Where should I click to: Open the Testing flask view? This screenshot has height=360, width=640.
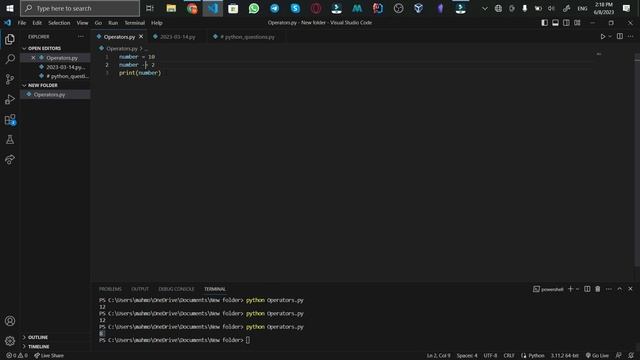tap(10, 140)
